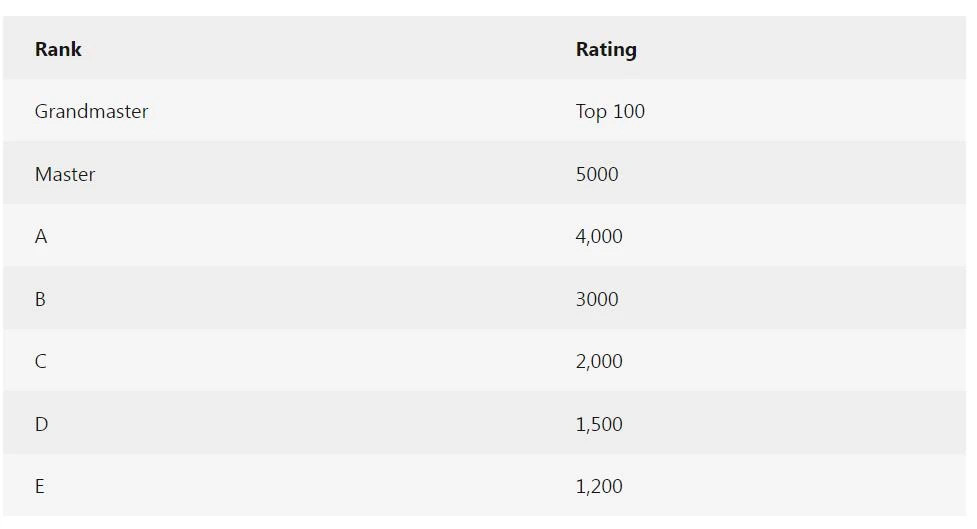Screen dimensions: 977x529
Task: Click the 1,500 rating value
Action: coord(599,424)
